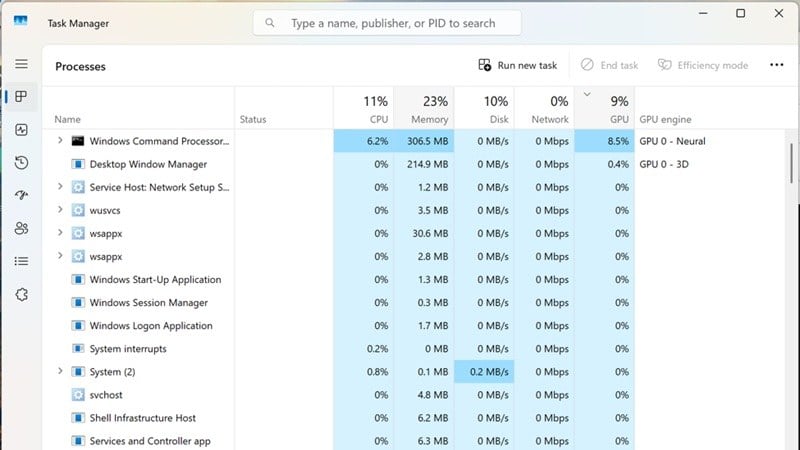Open the Details sidebar icon

21,261
